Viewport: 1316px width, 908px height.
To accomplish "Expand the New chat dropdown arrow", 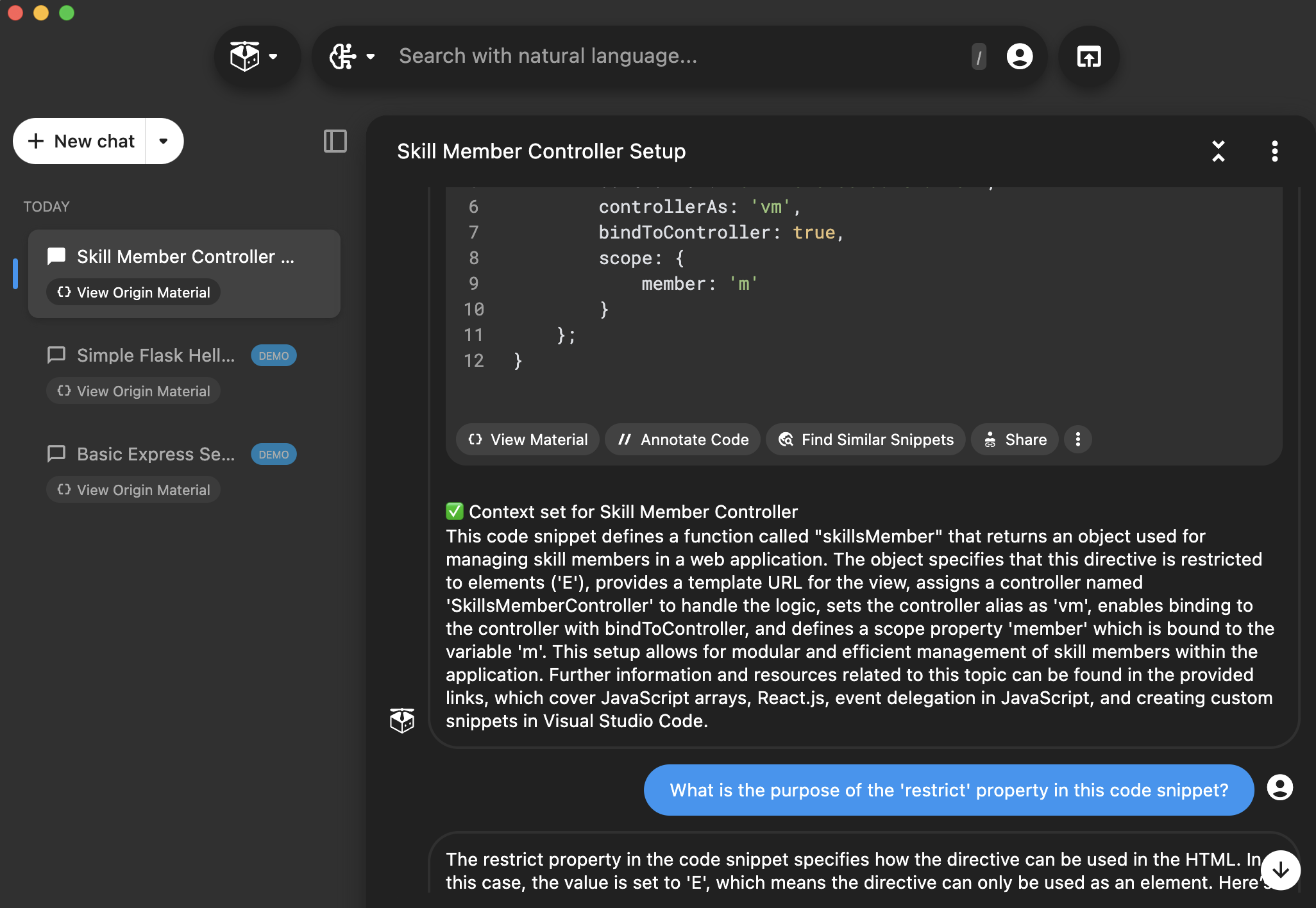I will [164, 141].
